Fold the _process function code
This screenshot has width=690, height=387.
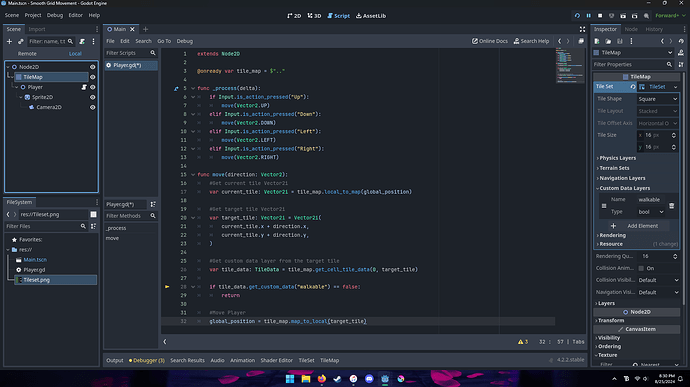click(193, 88)
